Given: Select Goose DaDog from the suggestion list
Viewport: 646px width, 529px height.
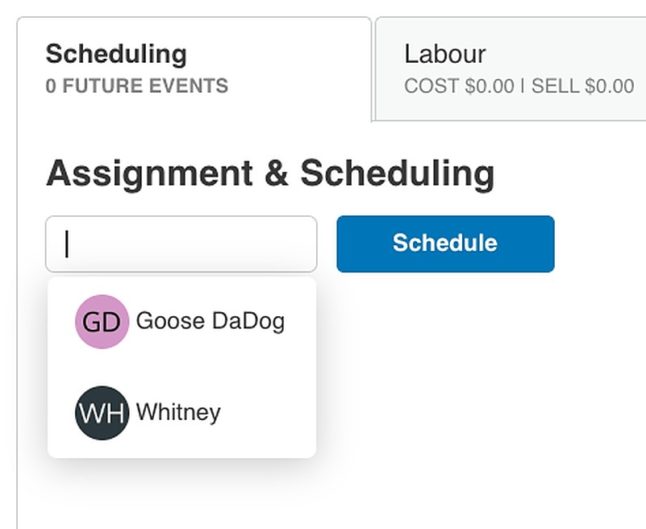Looking at the screenshot, I should click(182, 322).
